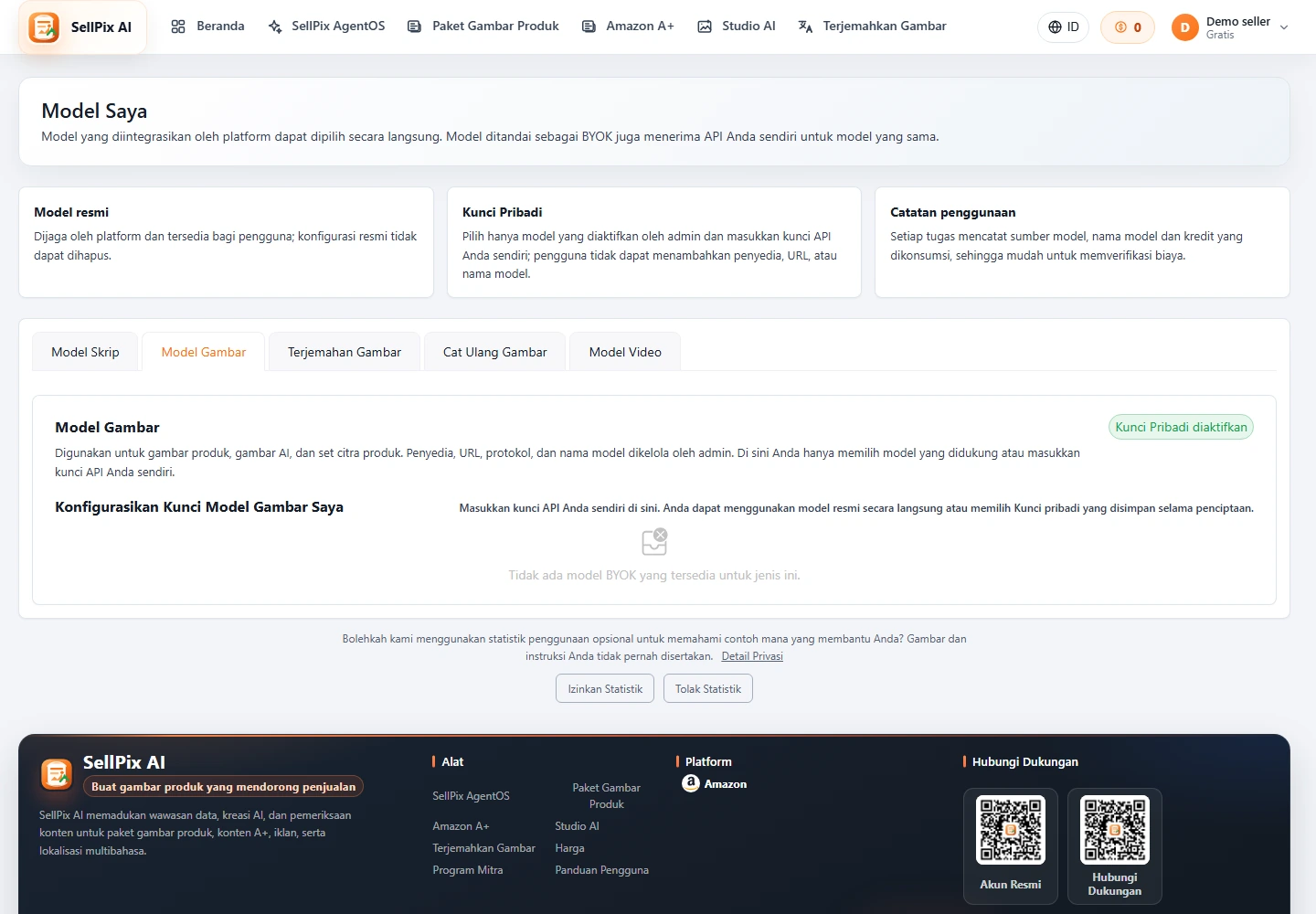Image resolution: width=1316 pixels, height=914 pixels.
Task: Click the credit coin balance icon
Action: 1120,27
